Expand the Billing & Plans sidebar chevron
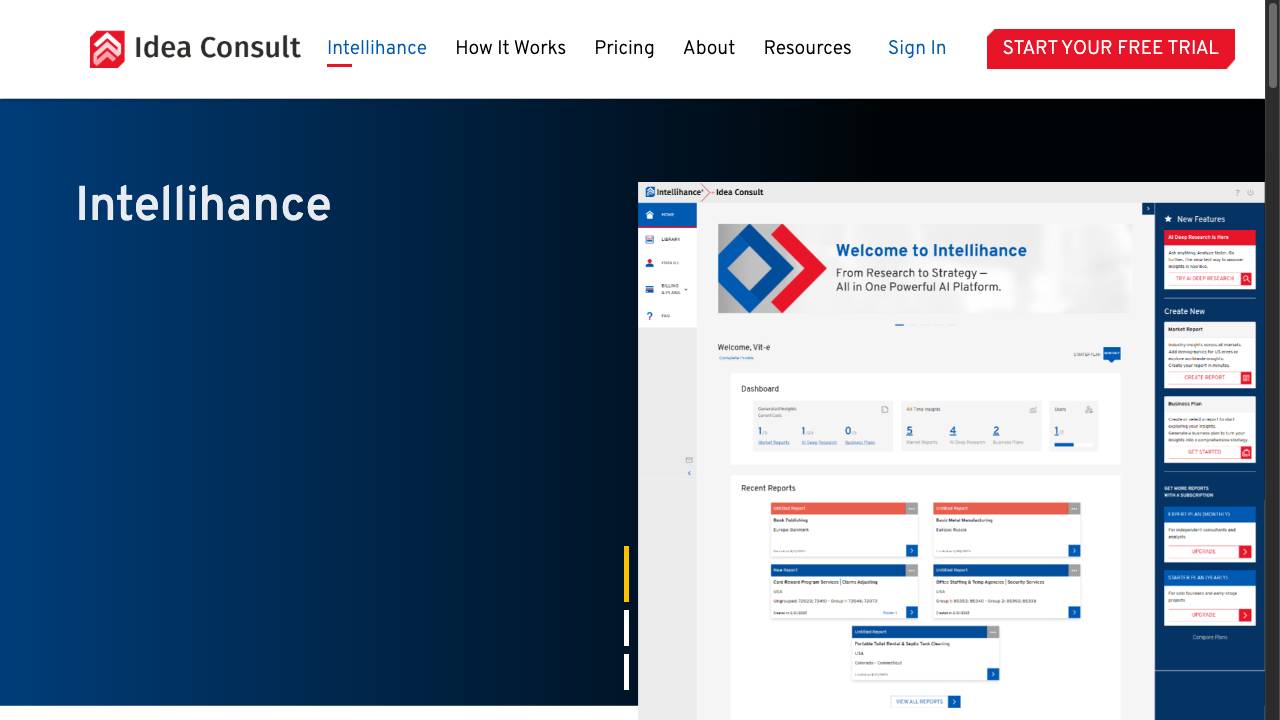Viewport: 1280px width, 720px height. (x=686, y=290)
